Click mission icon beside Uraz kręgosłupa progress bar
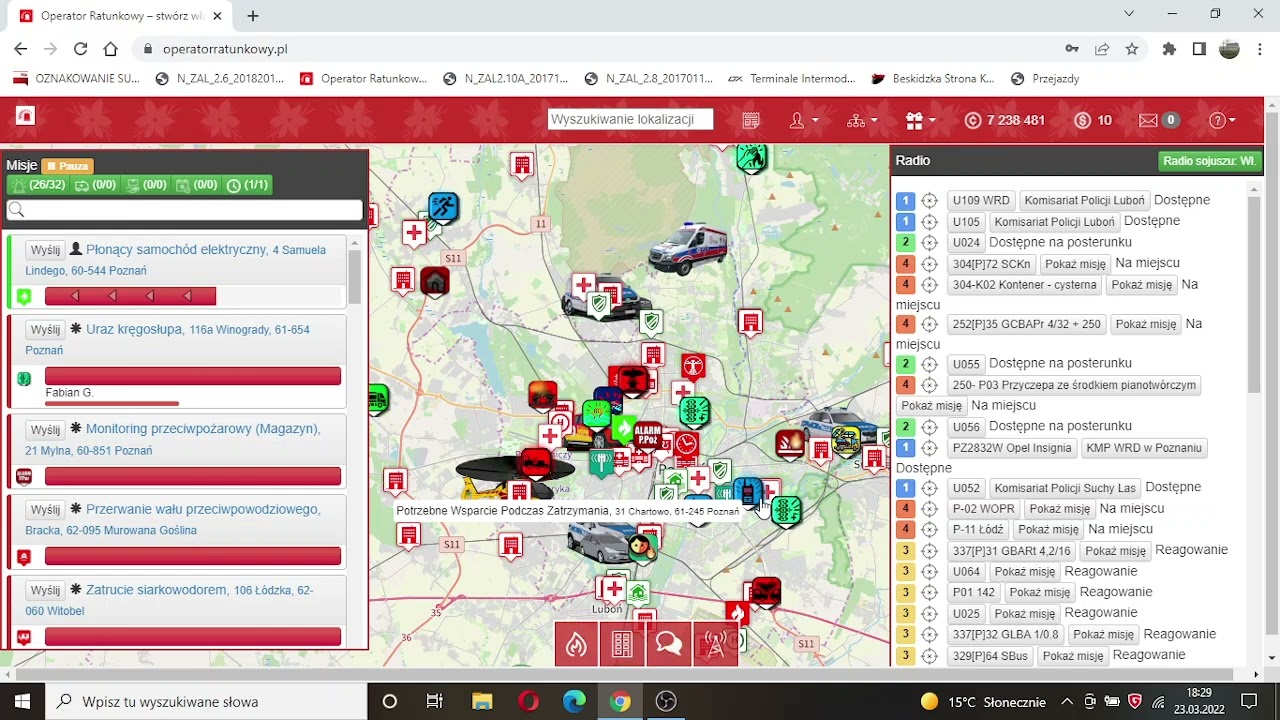1280x720 pixels. coord(24,378)
